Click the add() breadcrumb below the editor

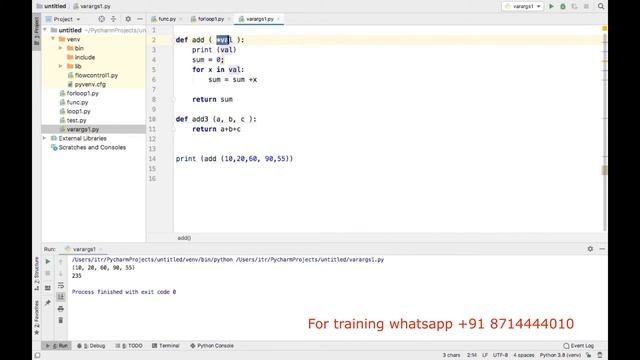coord(184,238)
